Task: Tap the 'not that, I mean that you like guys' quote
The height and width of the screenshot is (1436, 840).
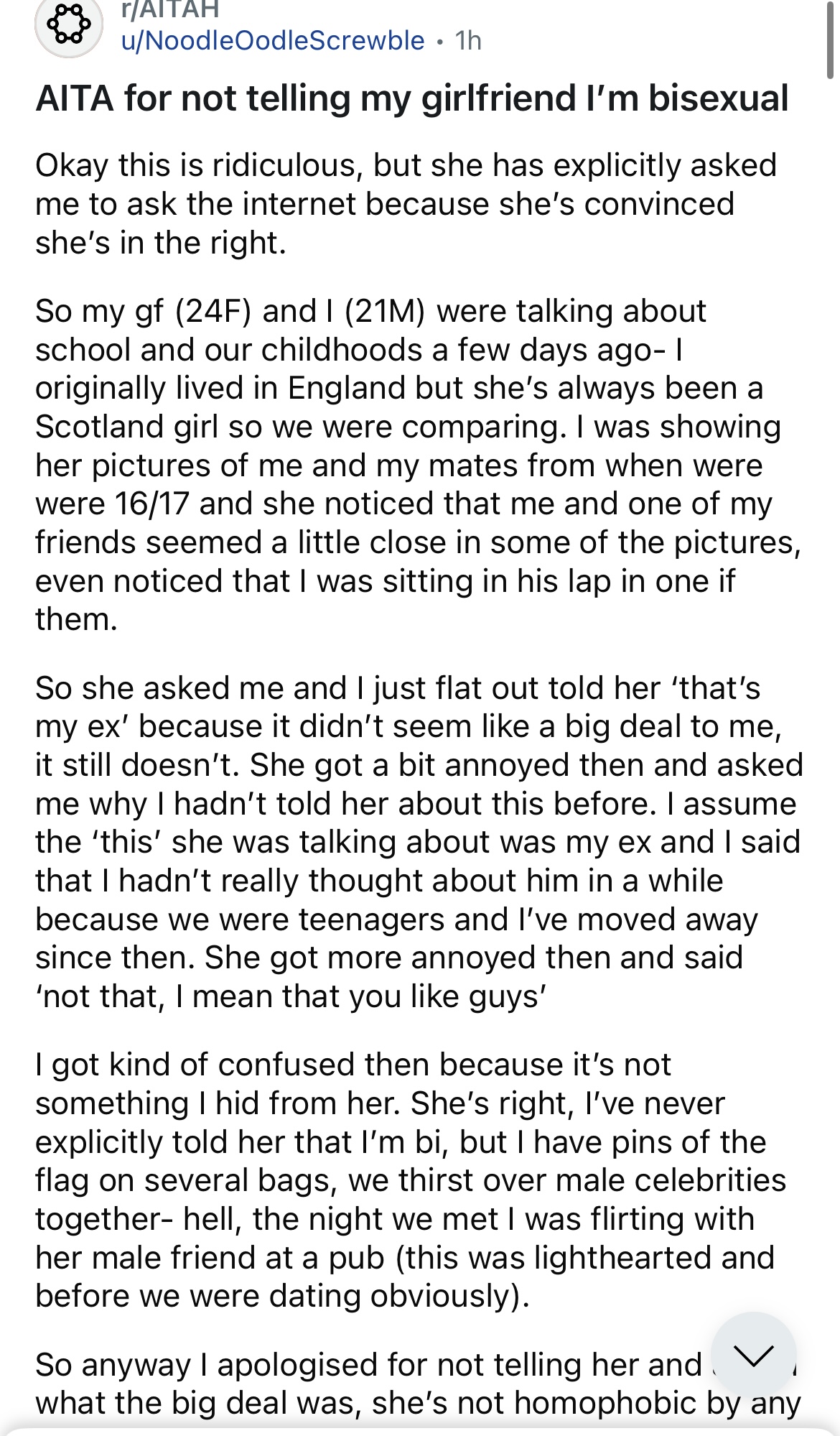Action: click(x=291, y=997)
